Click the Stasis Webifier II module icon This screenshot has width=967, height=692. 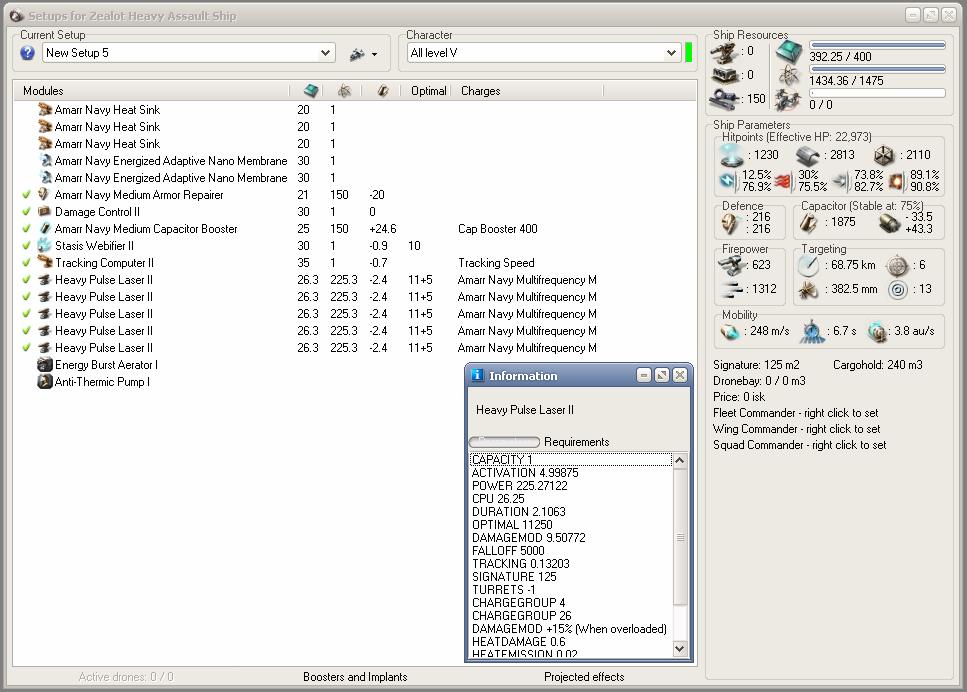tap(44, 246)
